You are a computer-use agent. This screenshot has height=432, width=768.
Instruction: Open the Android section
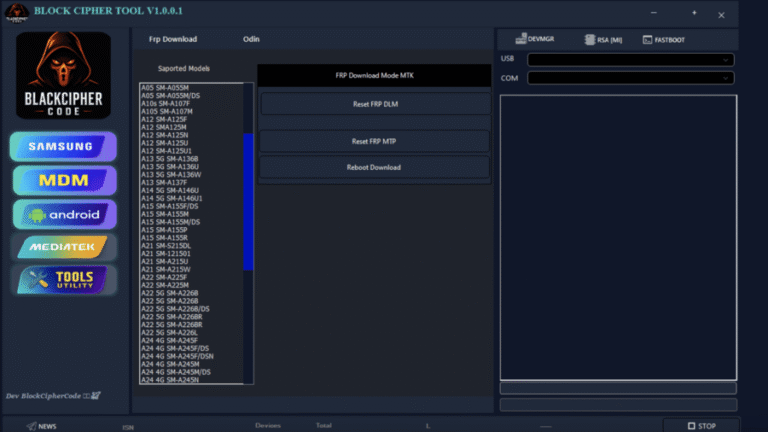64,215
